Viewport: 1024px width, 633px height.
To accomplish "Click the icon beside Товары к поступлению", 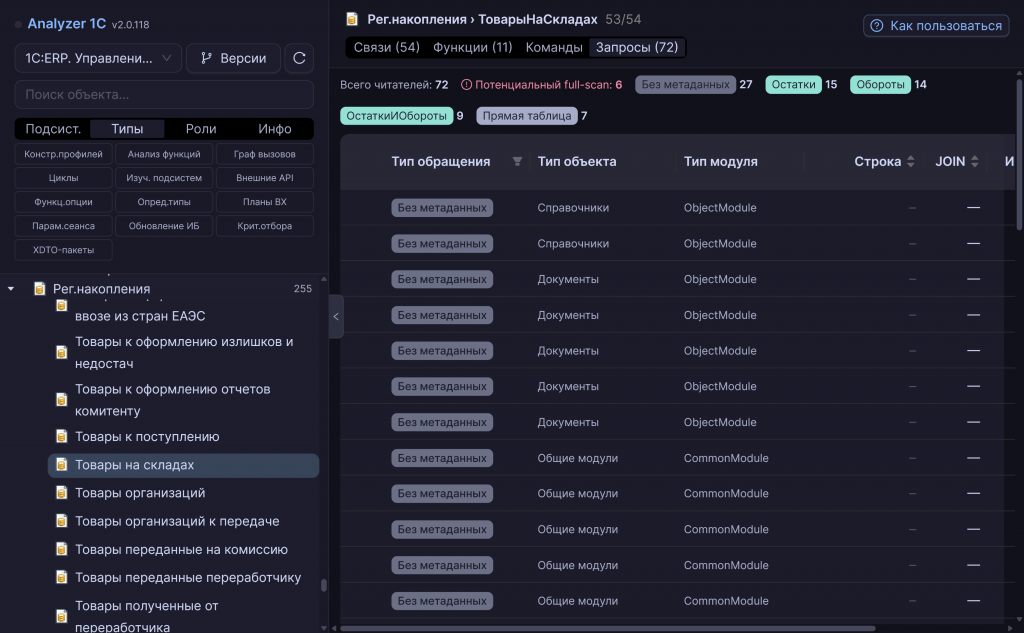I will (61, 436).
